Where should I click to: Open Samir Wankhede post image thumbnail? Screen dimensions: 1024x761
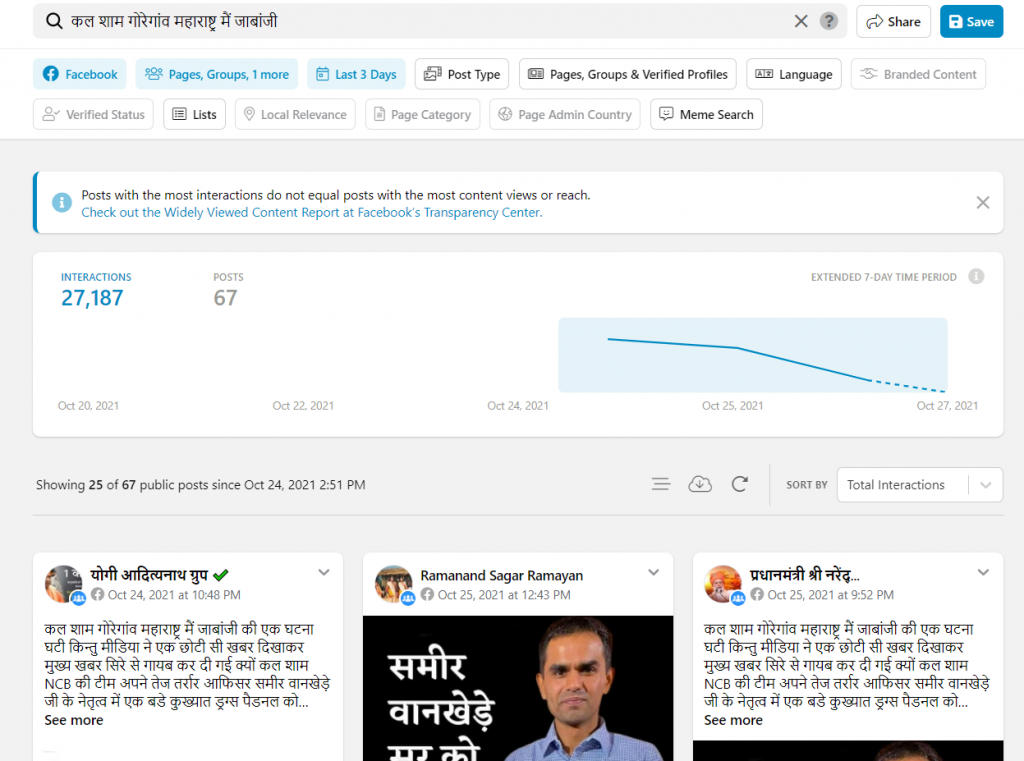[517, 688]
